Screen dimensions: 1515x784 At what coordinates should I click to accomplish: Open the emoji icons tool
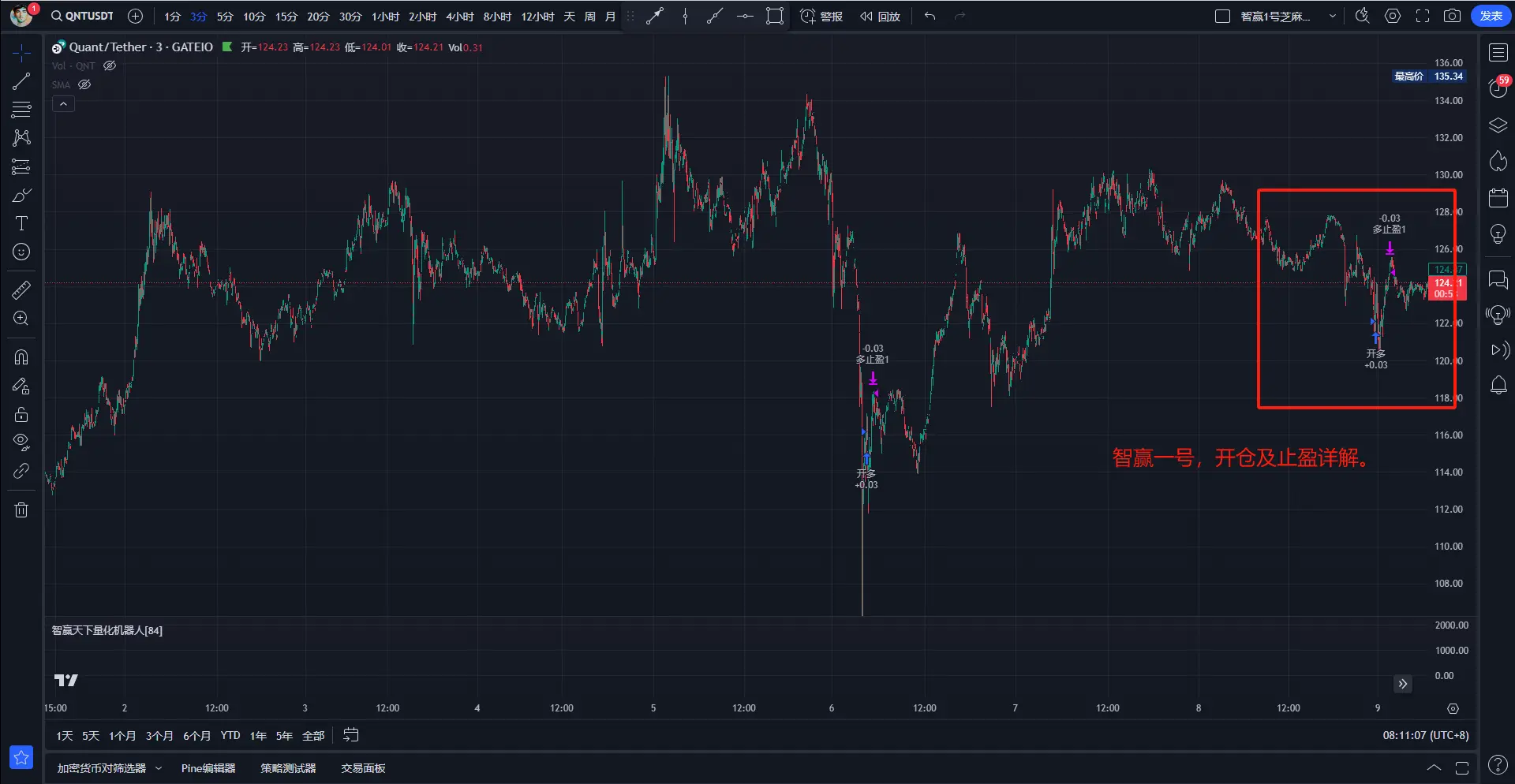(21, 252)
